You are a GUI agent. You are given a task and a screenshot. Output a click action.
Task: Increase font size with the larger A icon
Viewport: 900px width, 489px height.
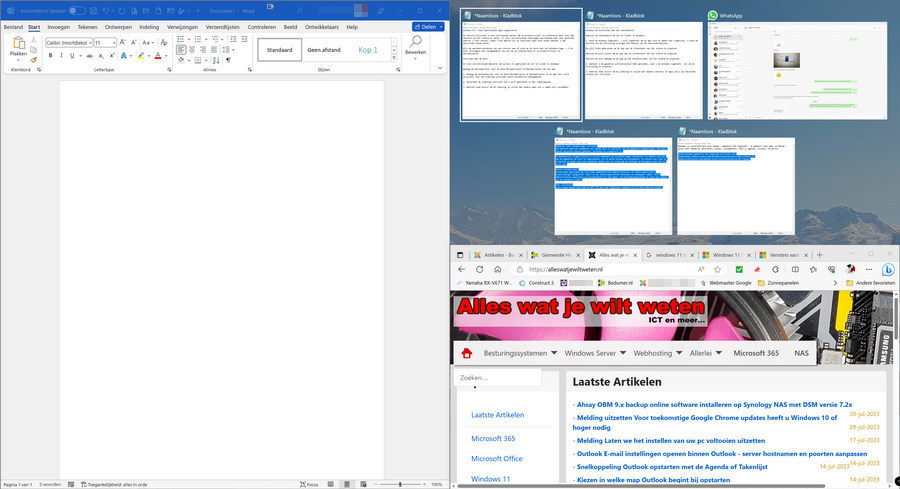(x=122, y=42)
